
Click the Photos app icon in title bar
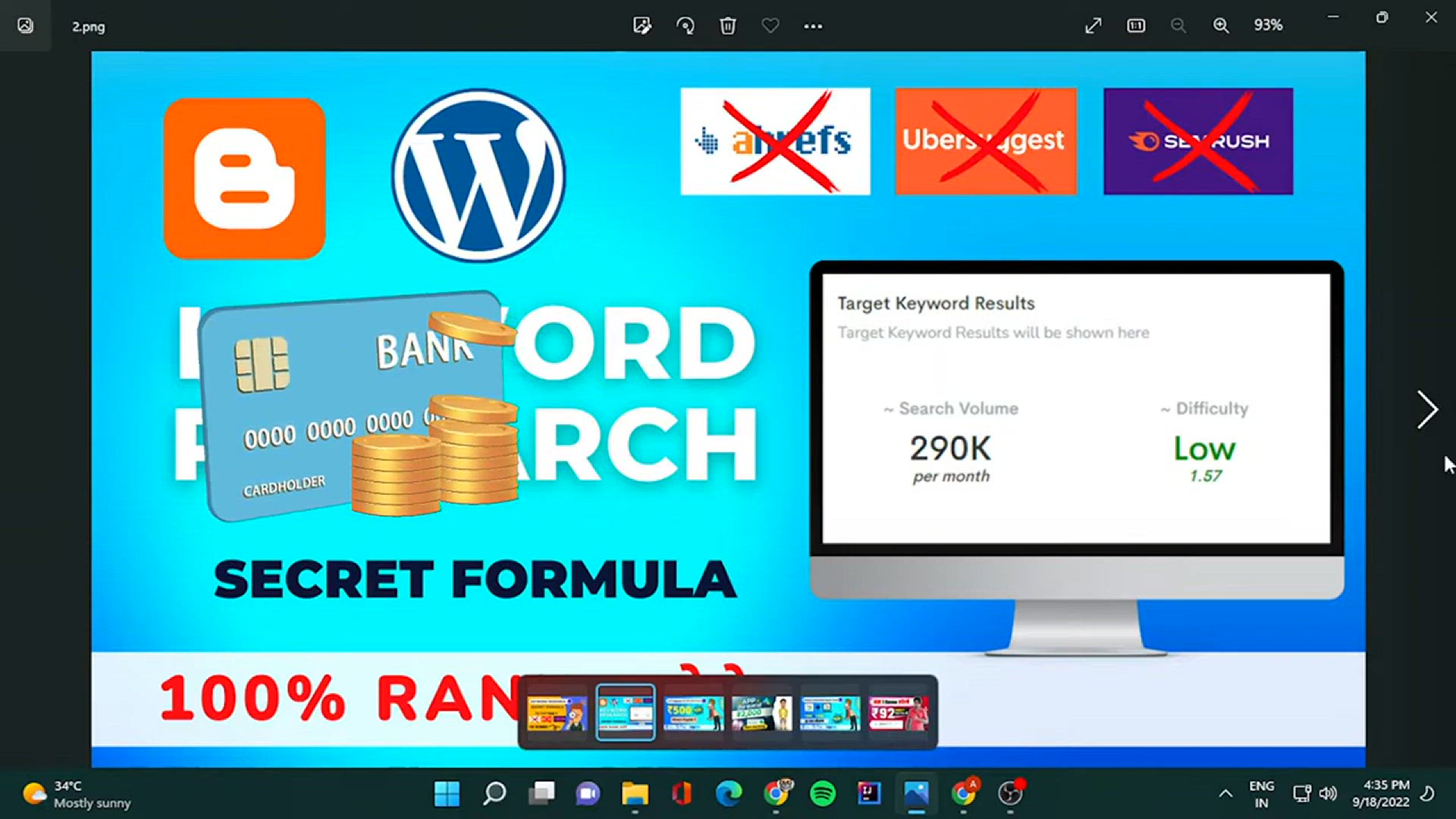pyautogui.click(x=25, y=26)
